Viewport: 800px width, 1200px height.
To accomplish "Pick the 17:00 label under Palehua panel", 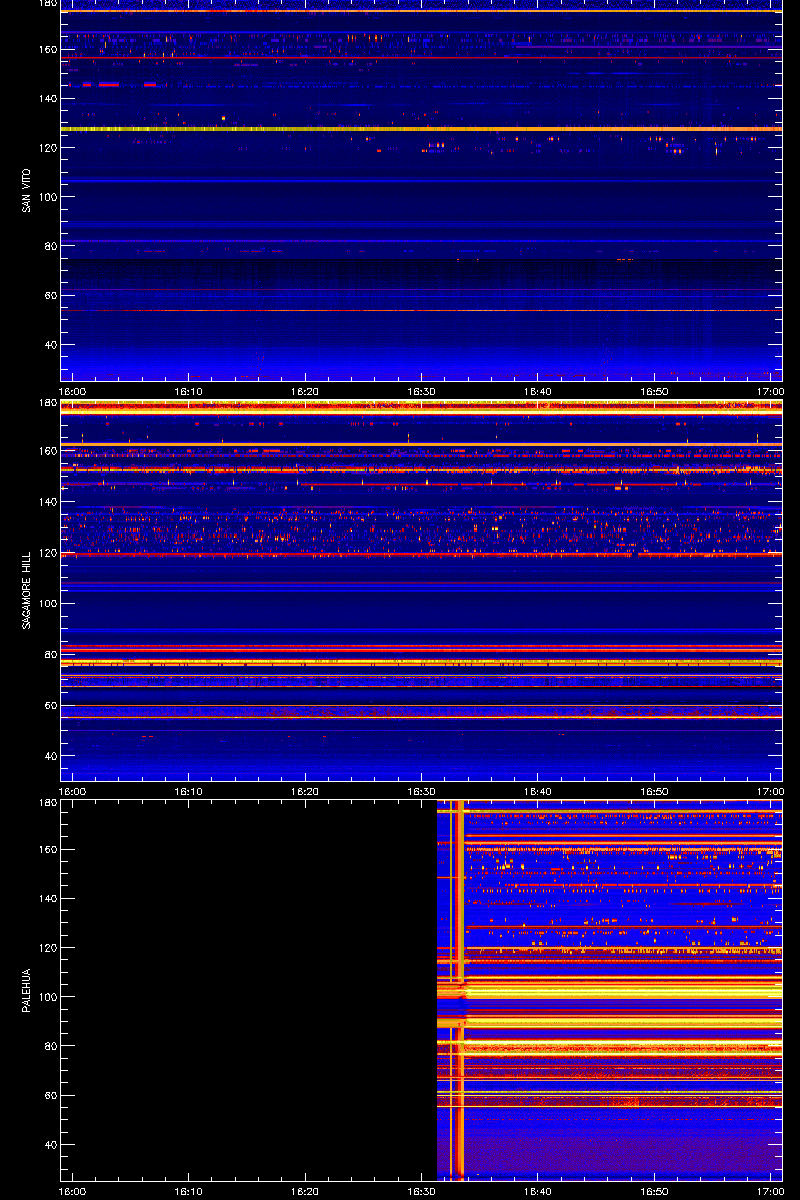I will [770, 1191].
